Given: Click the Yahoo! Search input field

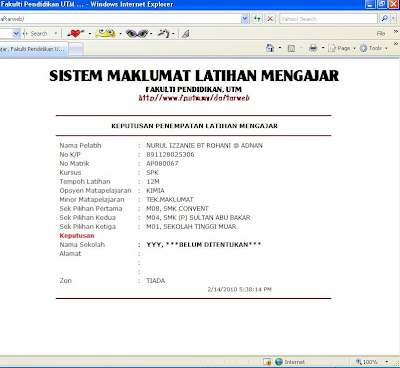Looking at the screenshot, I should [x=328, y=19].
